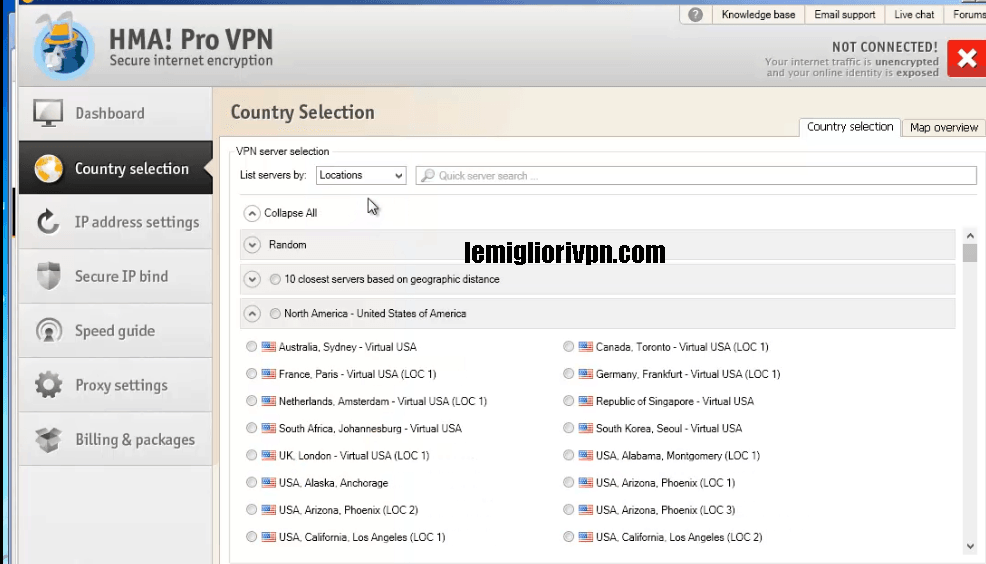Select Germany, Frankfurt - Virtual USA radio
This screenshot has width=986, height=564.
568,373
